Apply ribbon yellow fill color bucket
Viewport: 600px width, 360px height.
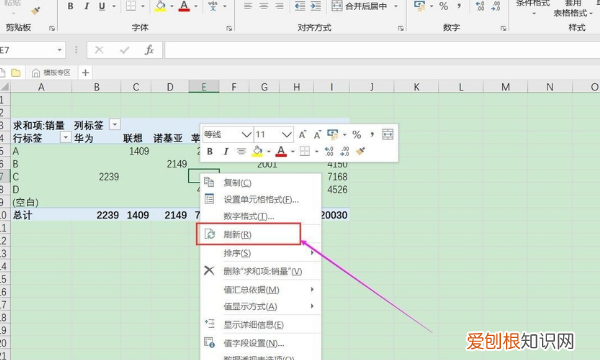tap(160, 6)
